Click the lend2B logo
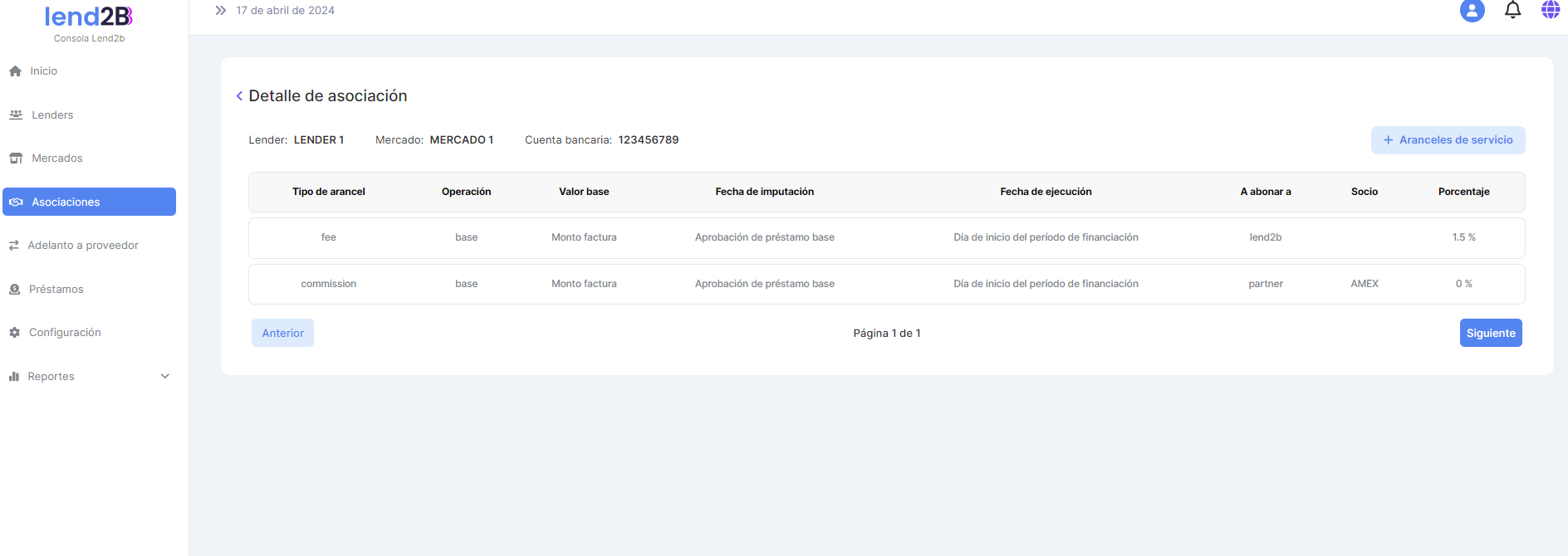 coord(89,17)
